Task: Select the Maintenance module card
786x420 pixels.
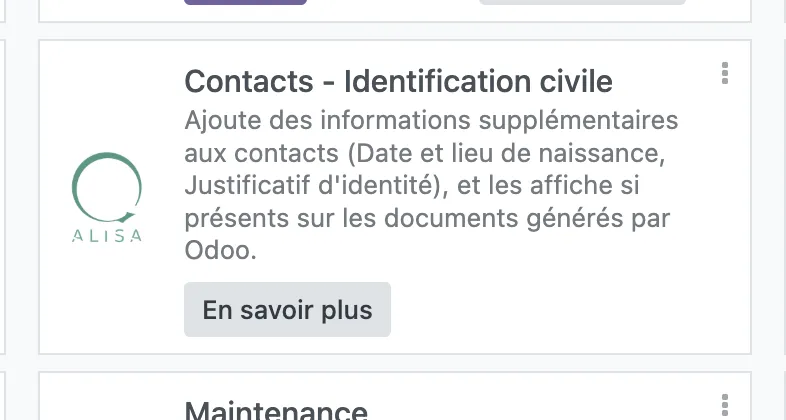Action: click(x=395, y=396)
